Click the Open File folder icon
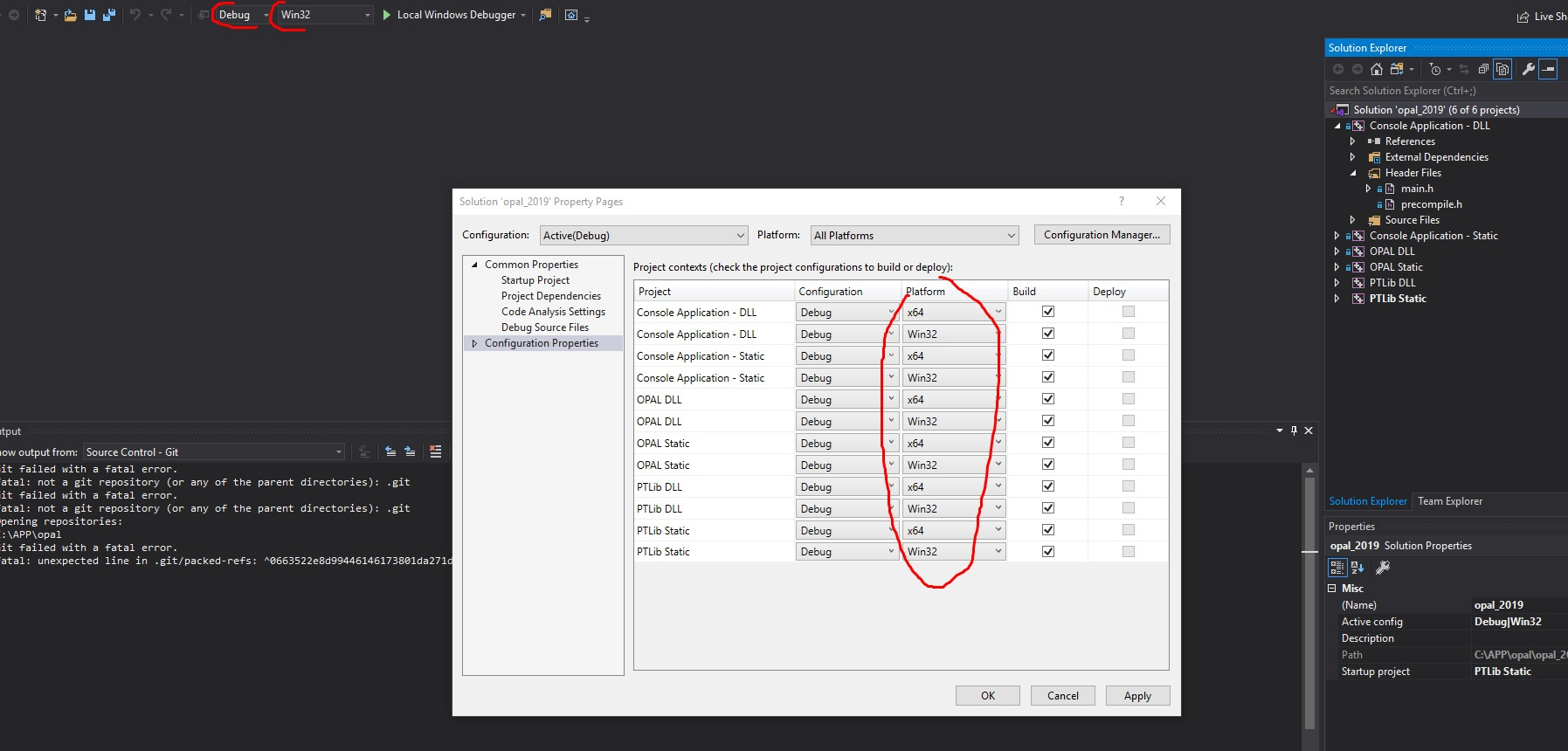Image resolution: width=1568 pixels, height=751 pixels. pos(71,15)
